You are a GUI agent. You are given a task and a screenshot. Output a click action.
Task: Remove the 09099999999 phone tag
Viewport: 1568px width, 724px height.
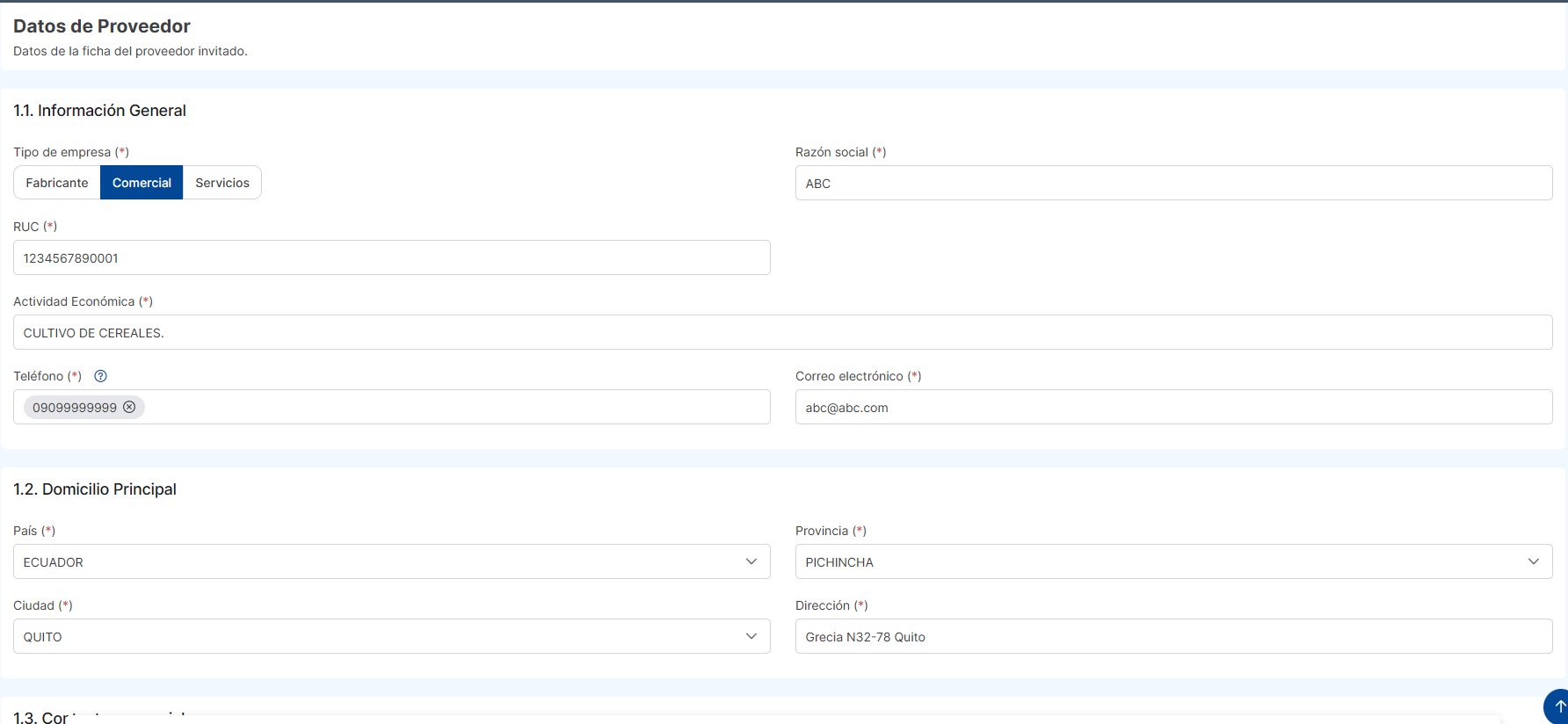[129, 407]
